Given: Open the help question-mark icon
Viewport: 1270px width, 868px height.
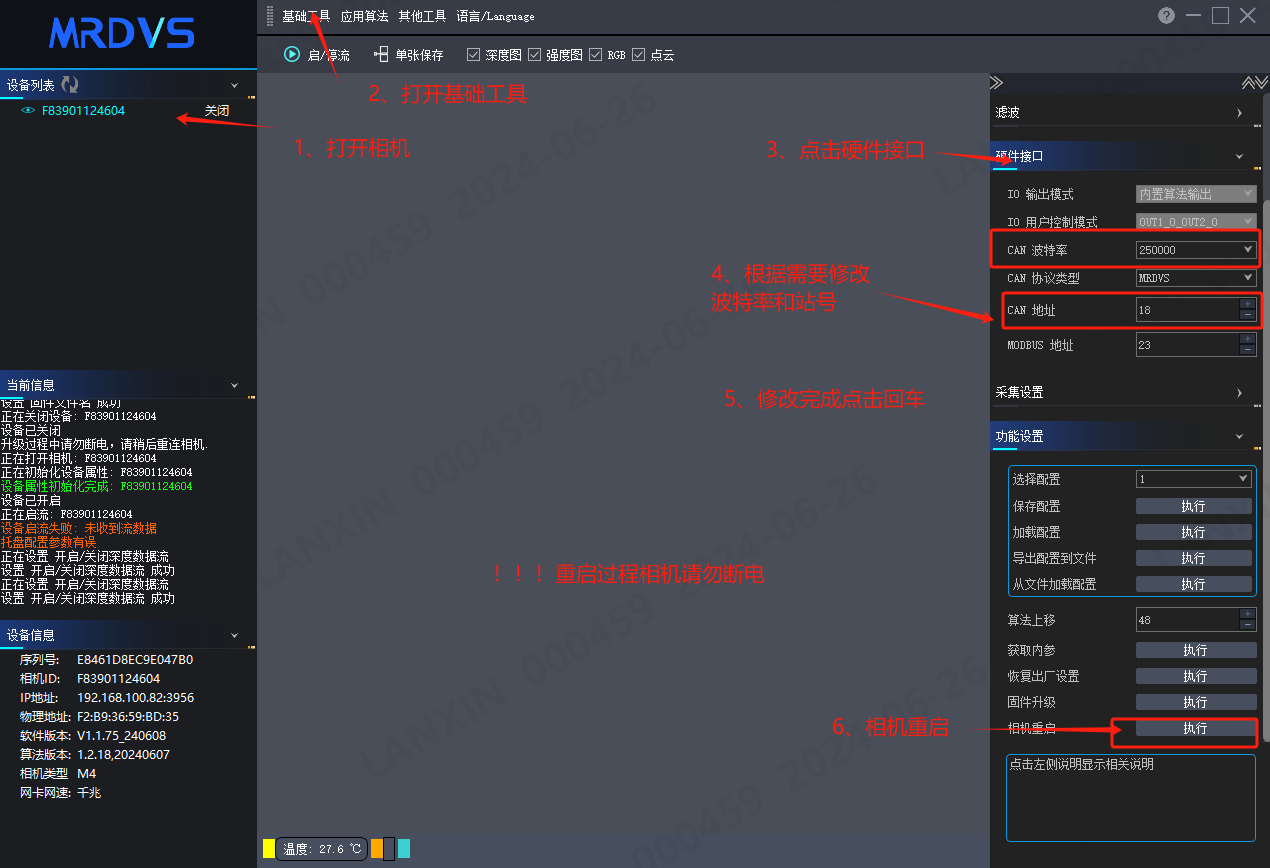Looking at the screenshot, I should 1166,15.
